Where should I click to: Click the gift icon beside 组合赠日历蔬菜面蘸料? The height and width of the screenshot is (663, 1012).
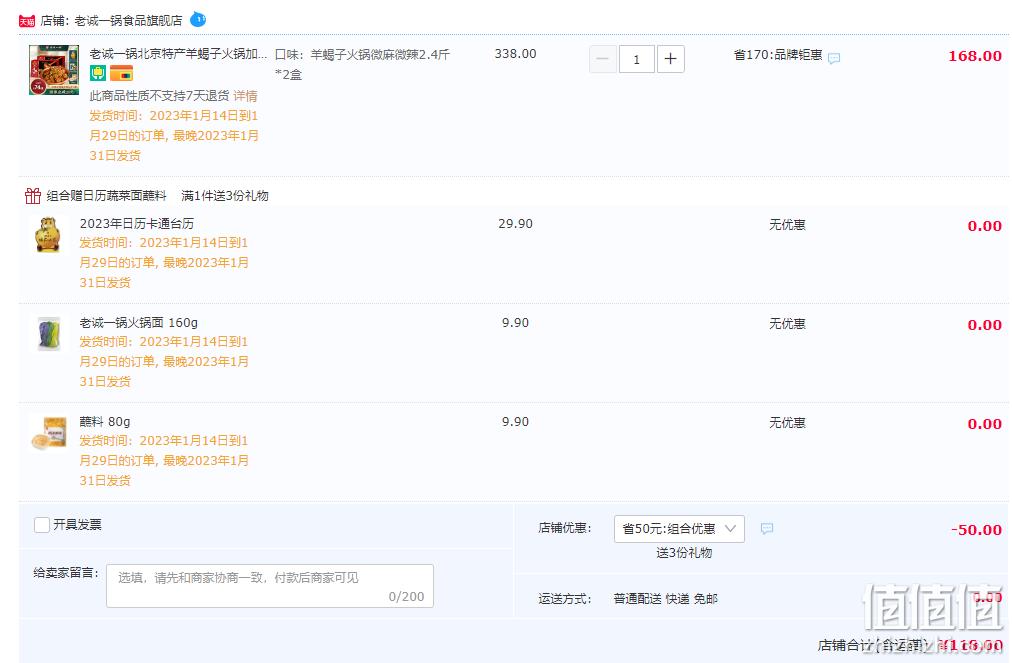click(x=33, y=195)
